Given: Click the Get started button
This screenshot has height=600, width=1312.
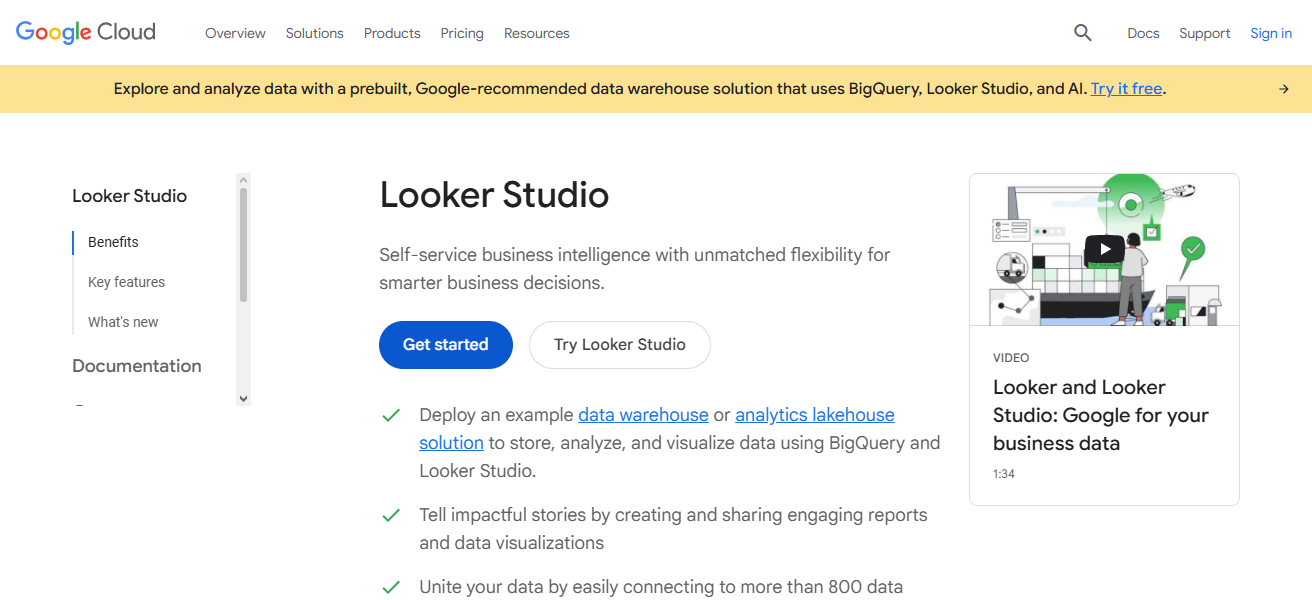Looking at the screenshot, I should [445, 344].
